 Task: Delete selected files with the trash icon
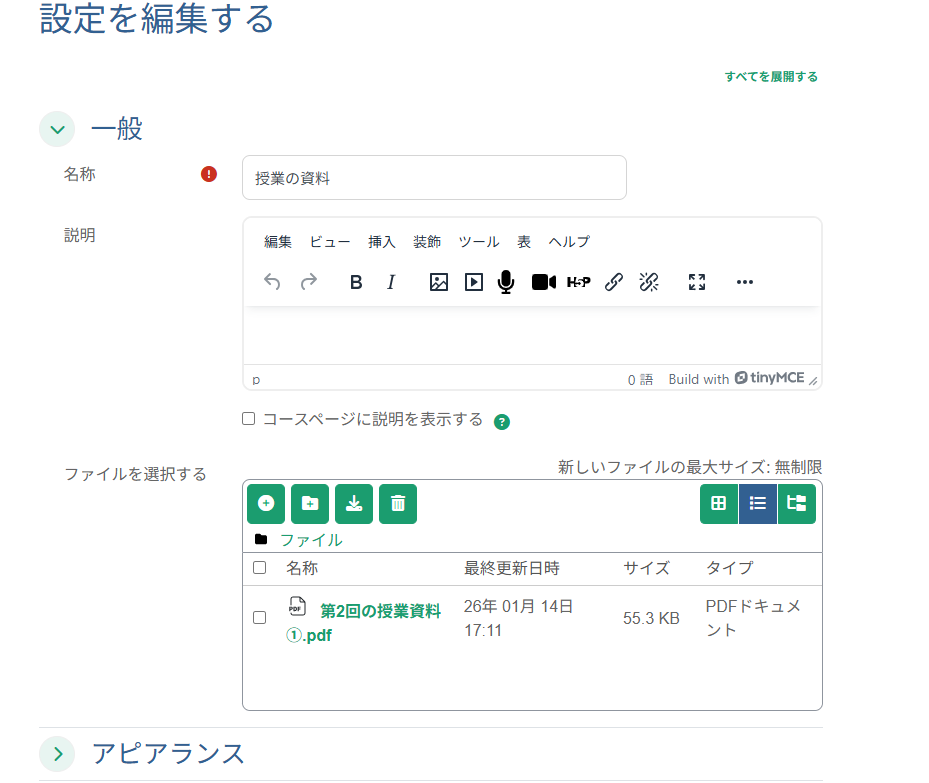(x=397, y=503)
